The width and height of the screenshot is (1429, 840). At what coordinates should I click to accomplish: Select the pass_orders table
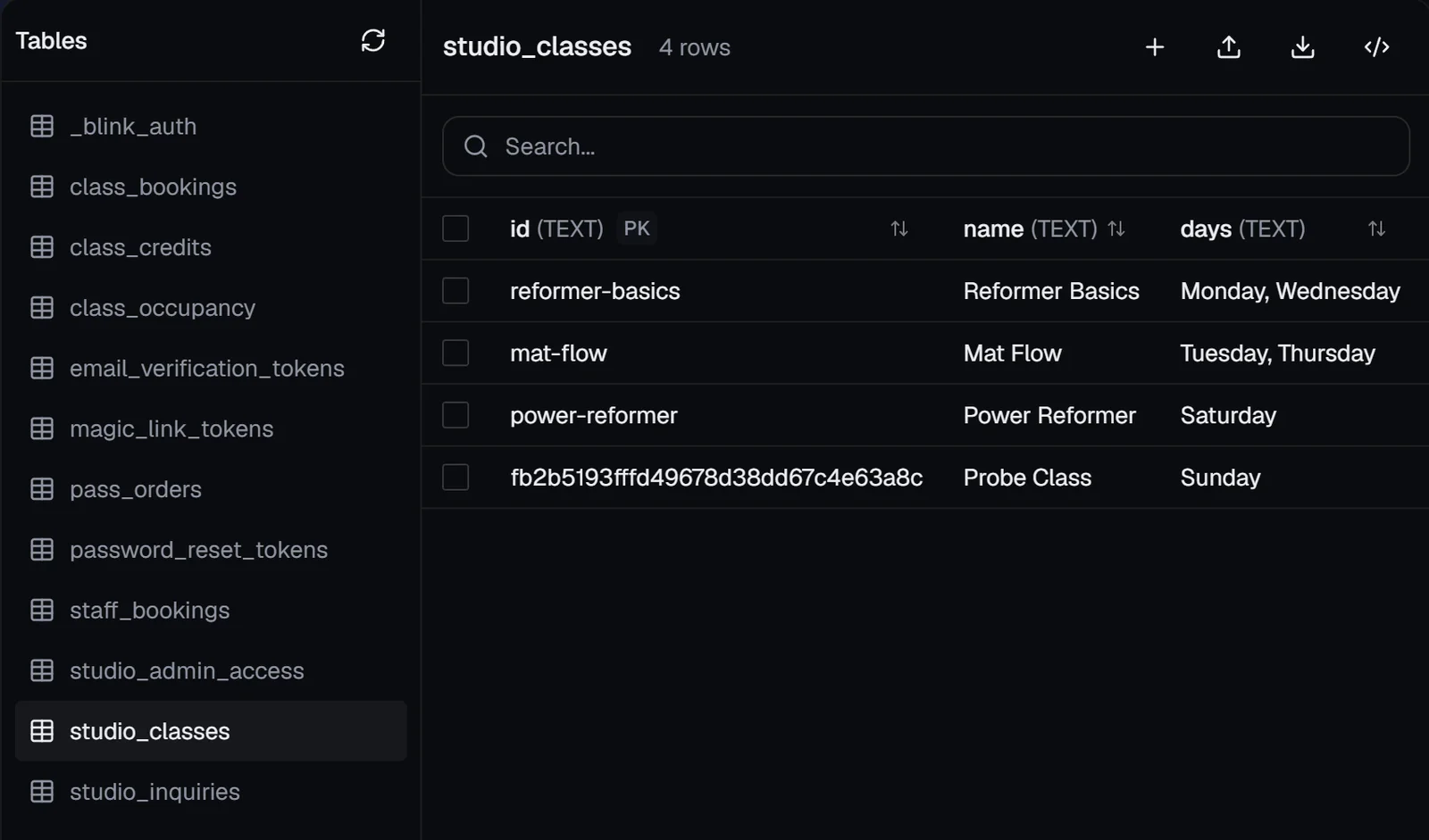(211, 489)
